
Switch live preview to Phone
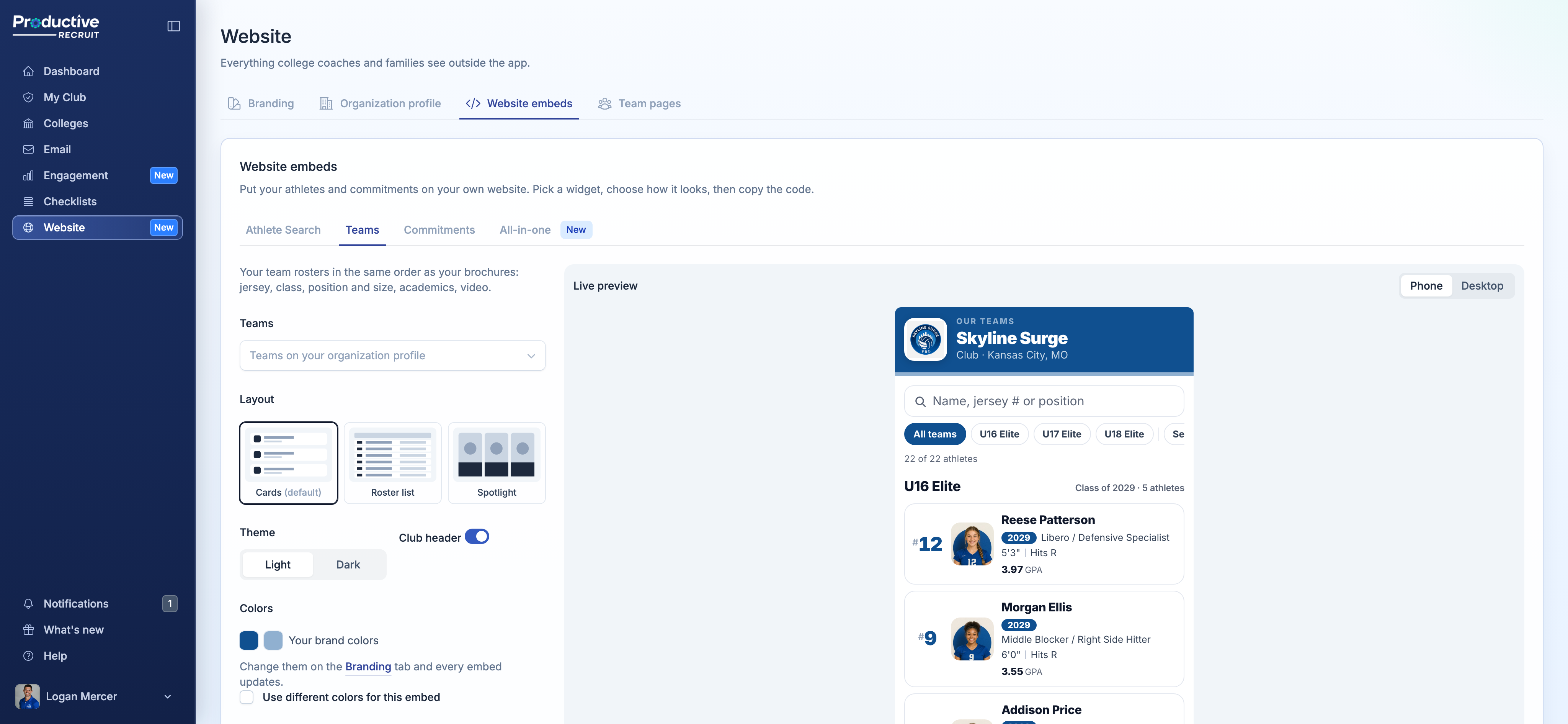coord(1426,286)
